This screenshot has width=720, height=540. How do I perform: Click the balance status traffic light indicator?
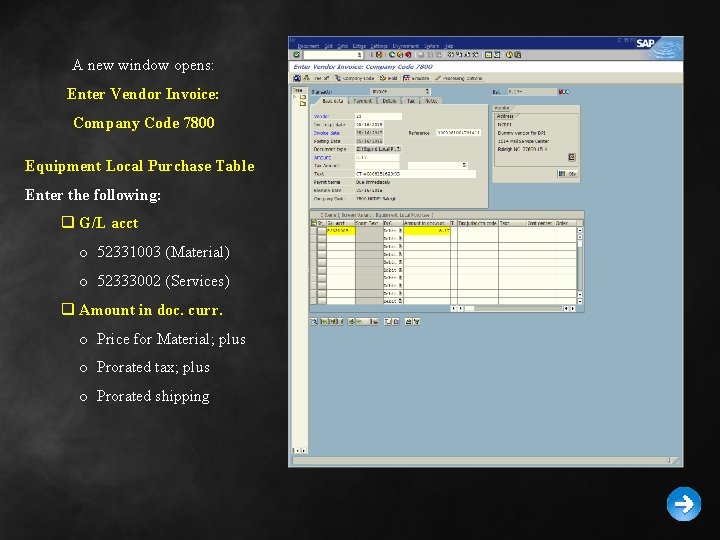pos(563,92)
